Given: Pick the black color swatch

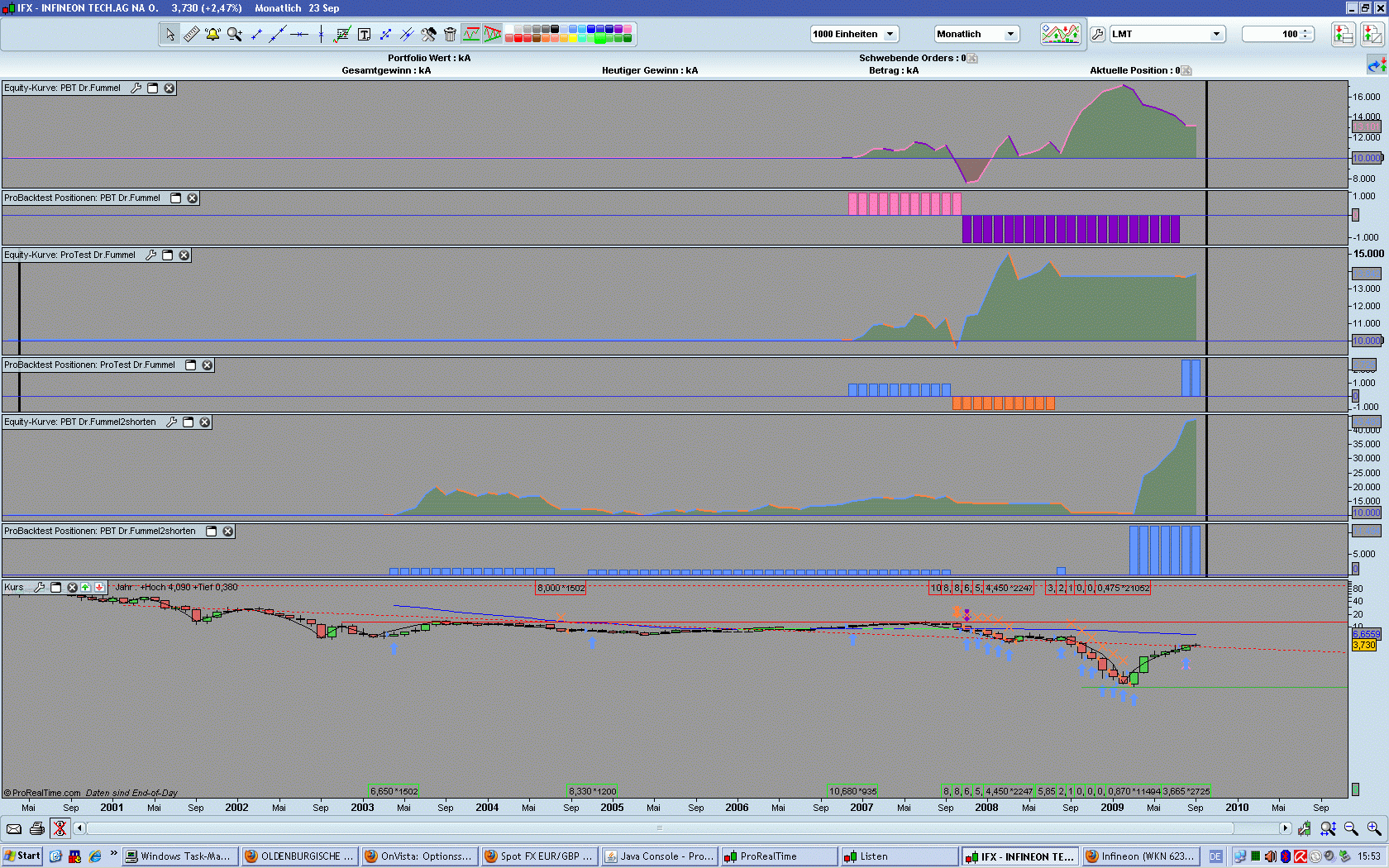Looking at the screenshot, I should pos(555,29).
